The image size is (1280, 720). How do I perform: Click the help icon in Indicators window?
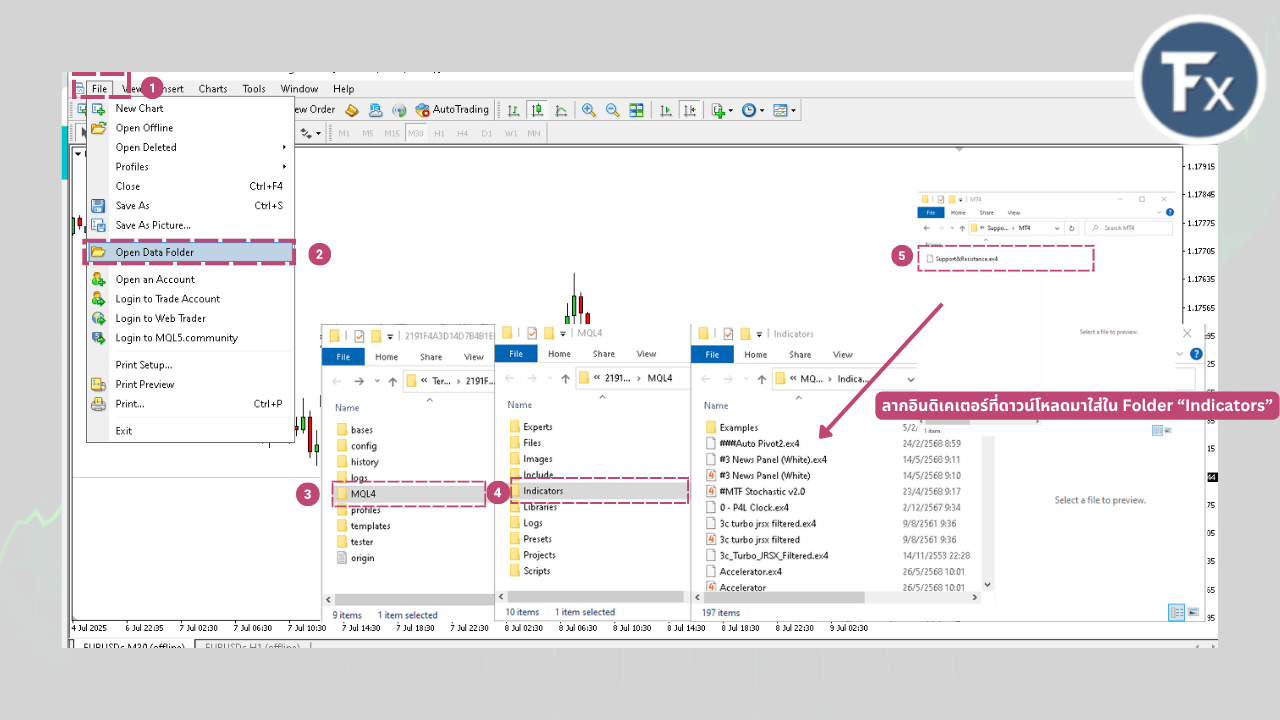click(x=1196, y=354)
